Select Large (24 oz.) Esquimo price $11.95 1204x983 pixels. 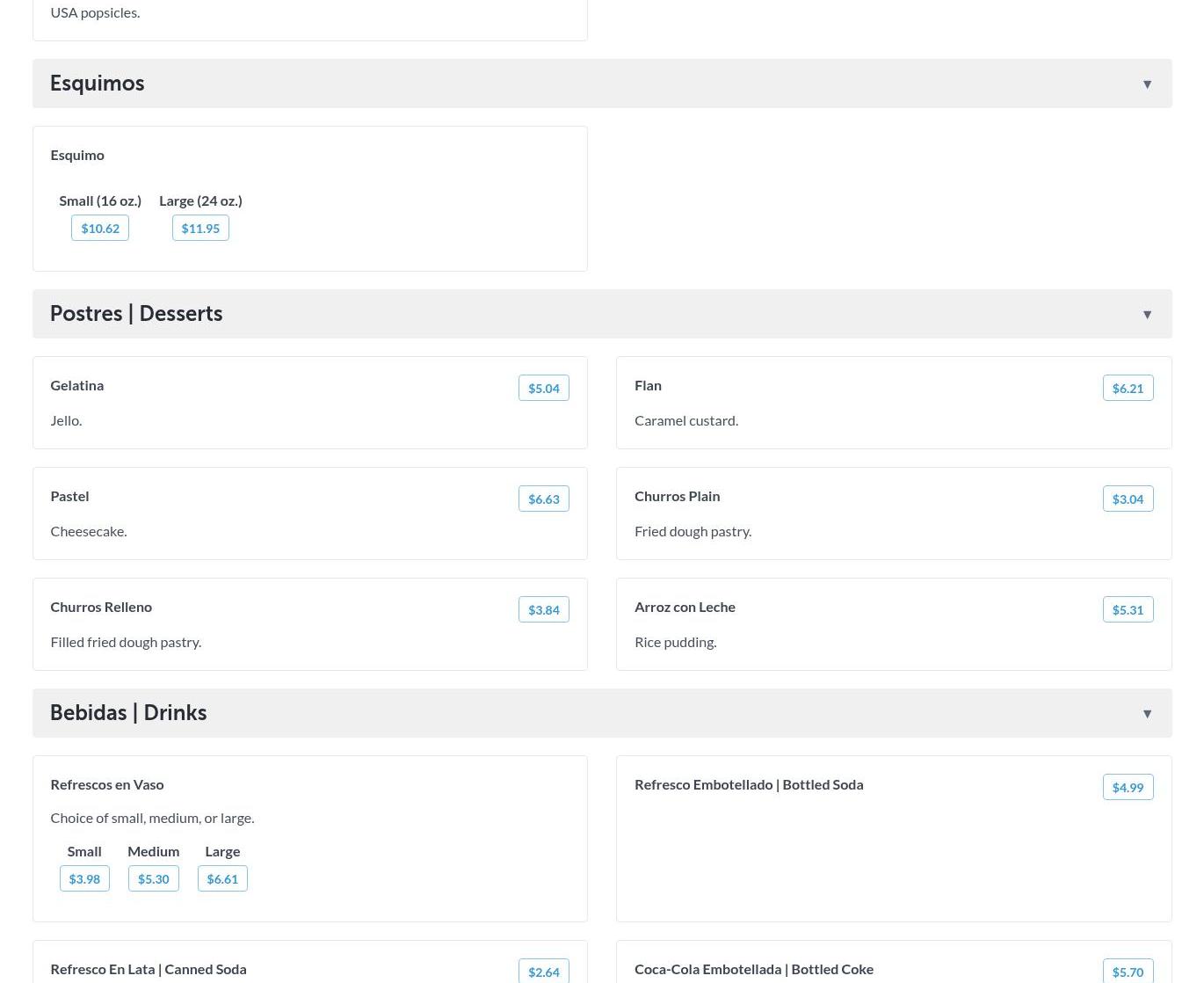tap(200, 229)
